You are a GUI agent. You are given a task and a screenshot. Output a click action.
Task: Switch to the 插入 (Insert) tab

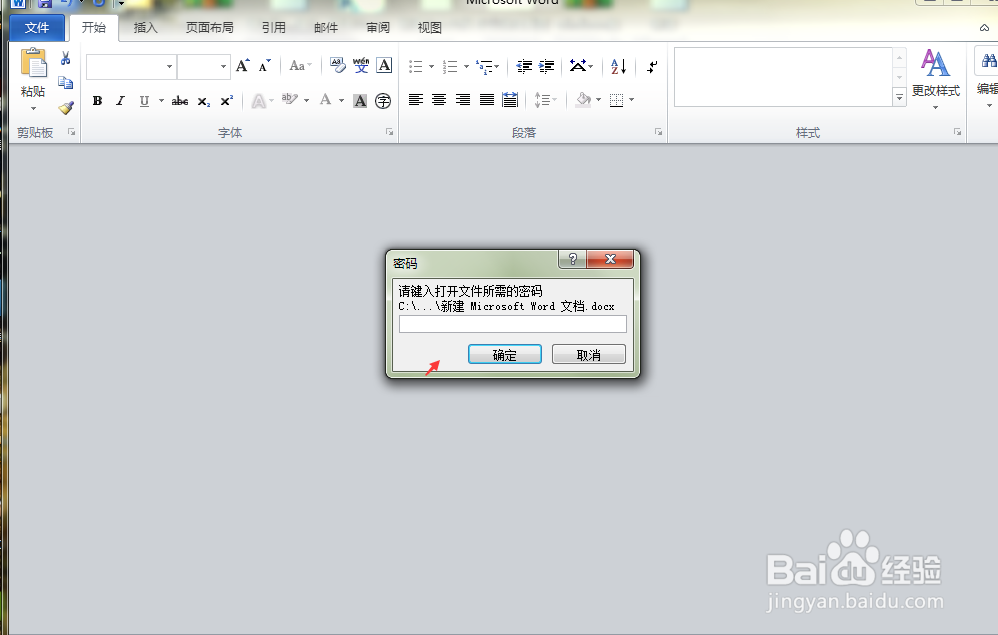tap(145, 28)
